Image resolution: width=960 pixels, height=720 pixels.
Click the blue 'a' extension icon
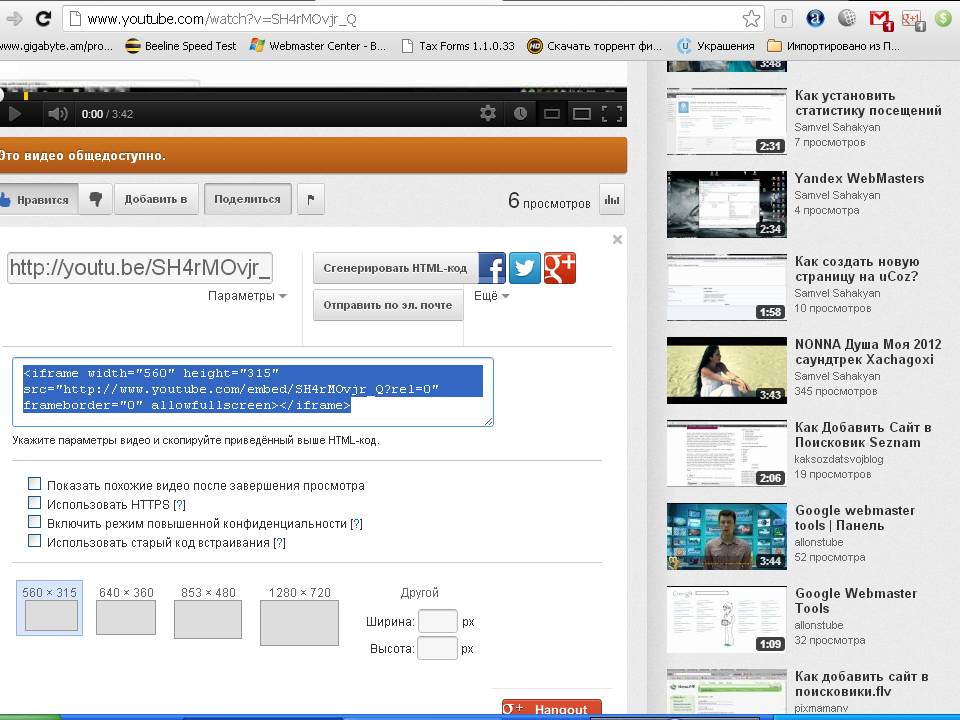[x=815, y=18]
